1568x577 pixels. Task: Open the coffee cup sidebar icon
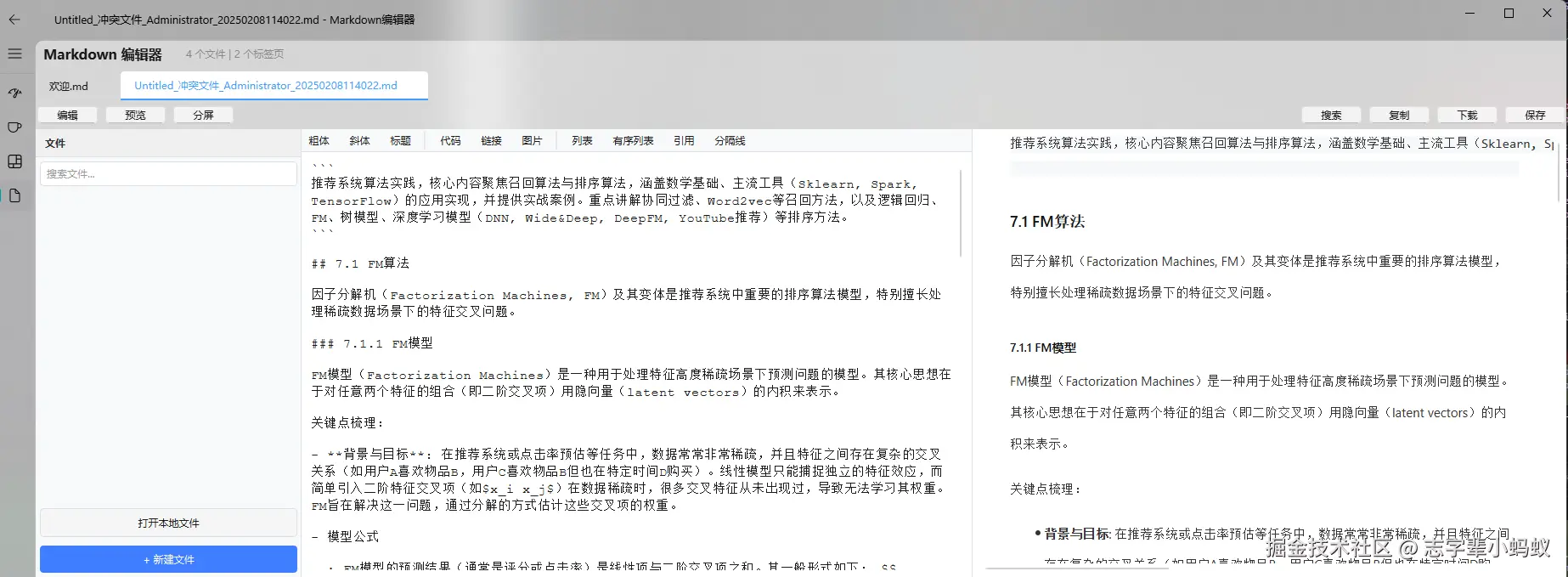click(14, 127)
